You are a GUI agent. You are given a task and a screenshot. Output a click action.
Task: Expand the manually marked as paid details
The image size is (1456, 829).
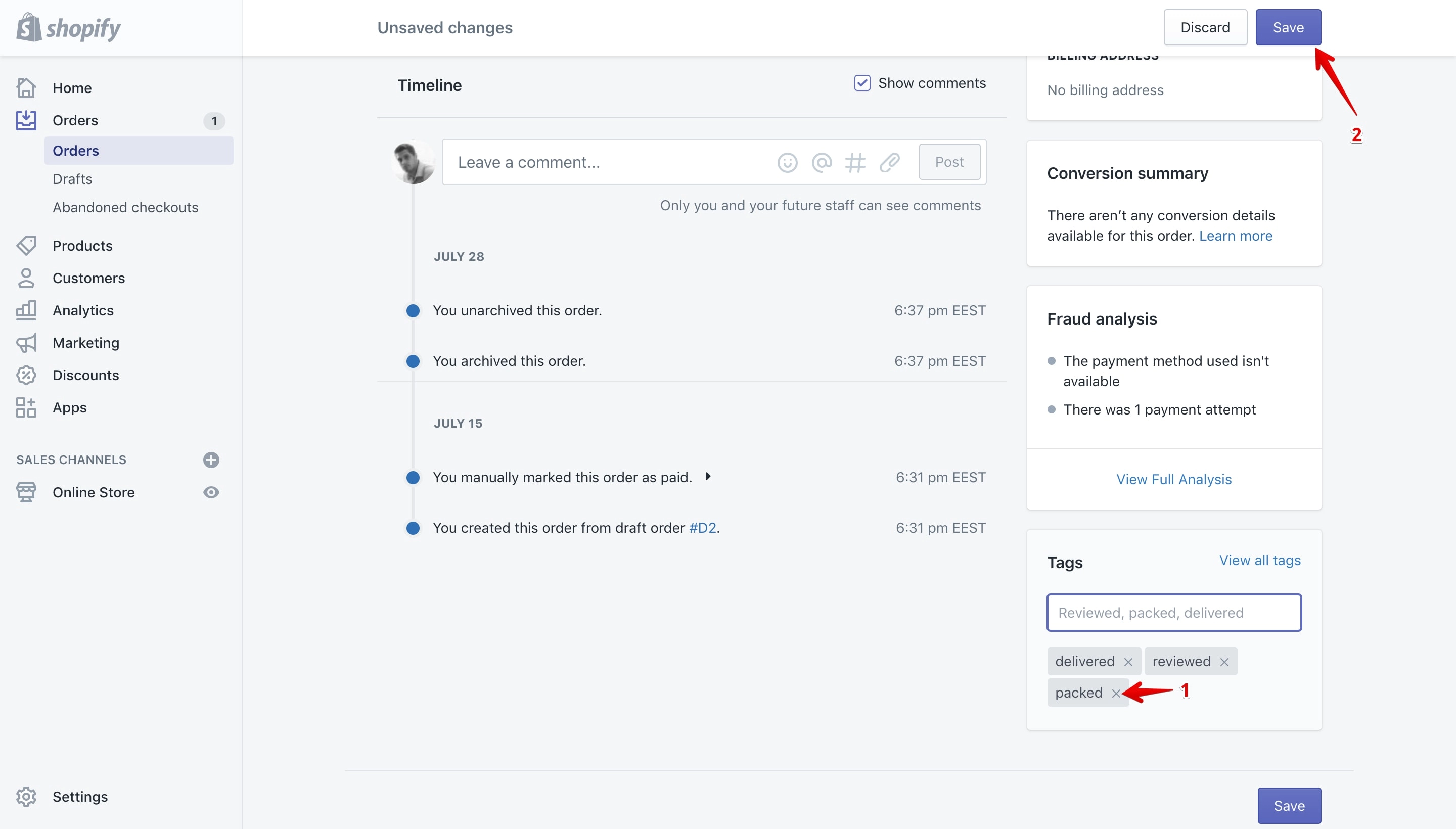pyautogui.click(x=708, y=477)
